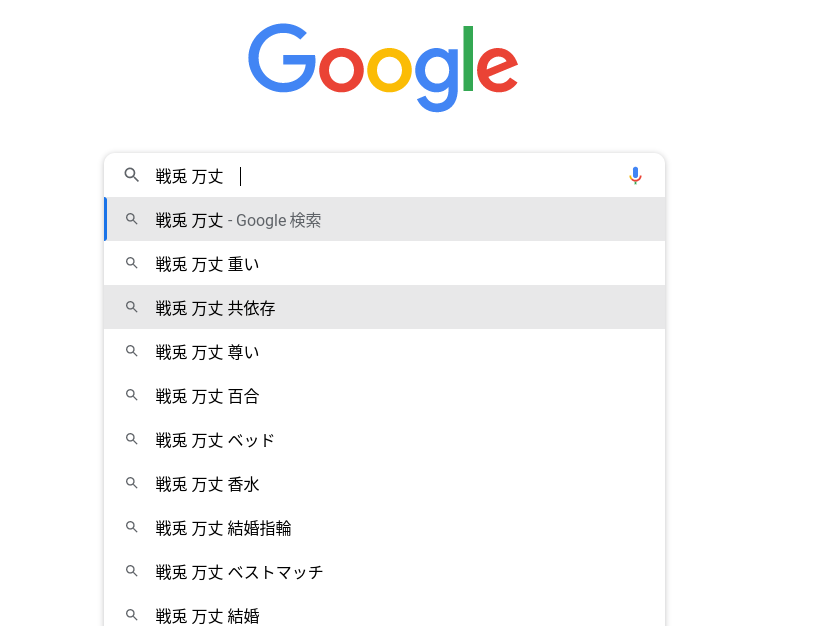Choose suggestion 戦兎 万丈 ベッド
The height and width of the screenshot is (626, 819).
[215, 440]
